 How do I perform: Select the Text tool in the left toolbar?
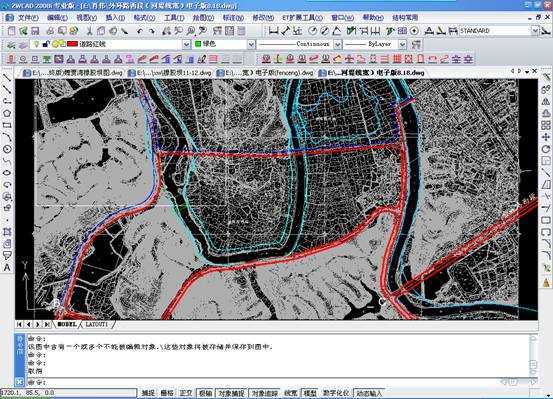[7, 268]
